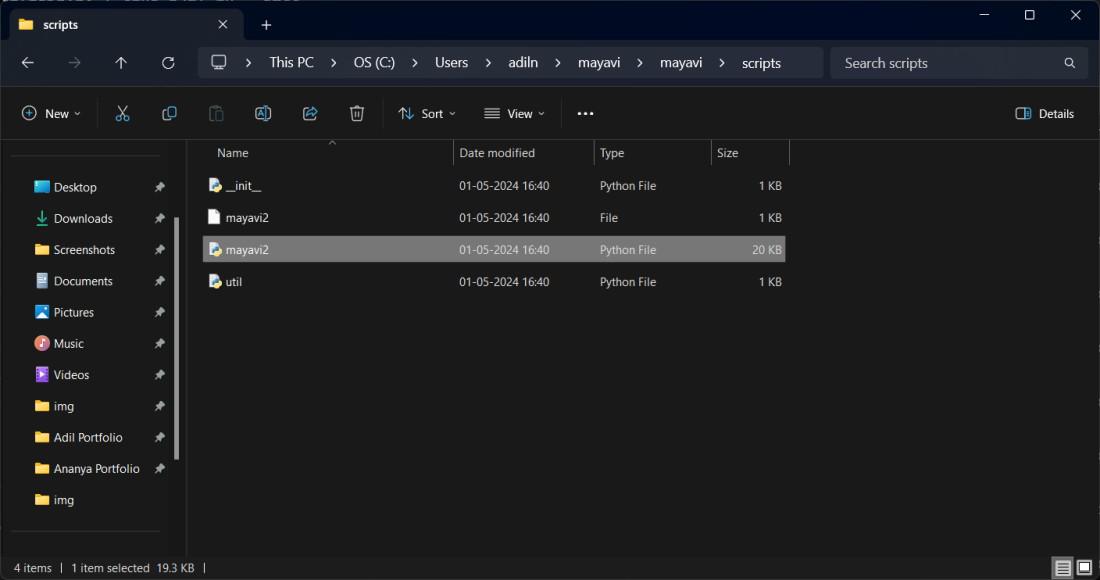Open See more options ellipsis menu

coord(585,114)
